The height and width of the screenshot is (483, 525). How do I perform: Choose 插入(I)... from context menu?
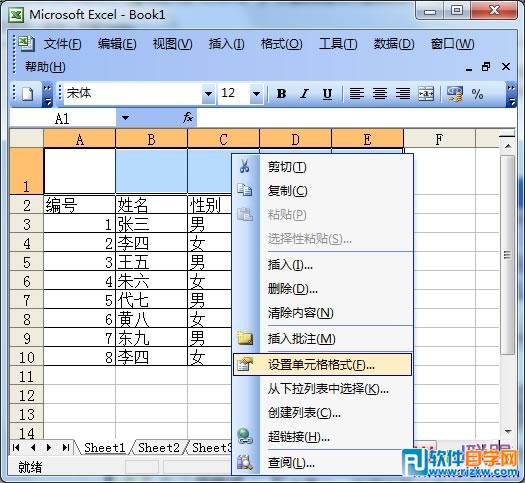322,265
